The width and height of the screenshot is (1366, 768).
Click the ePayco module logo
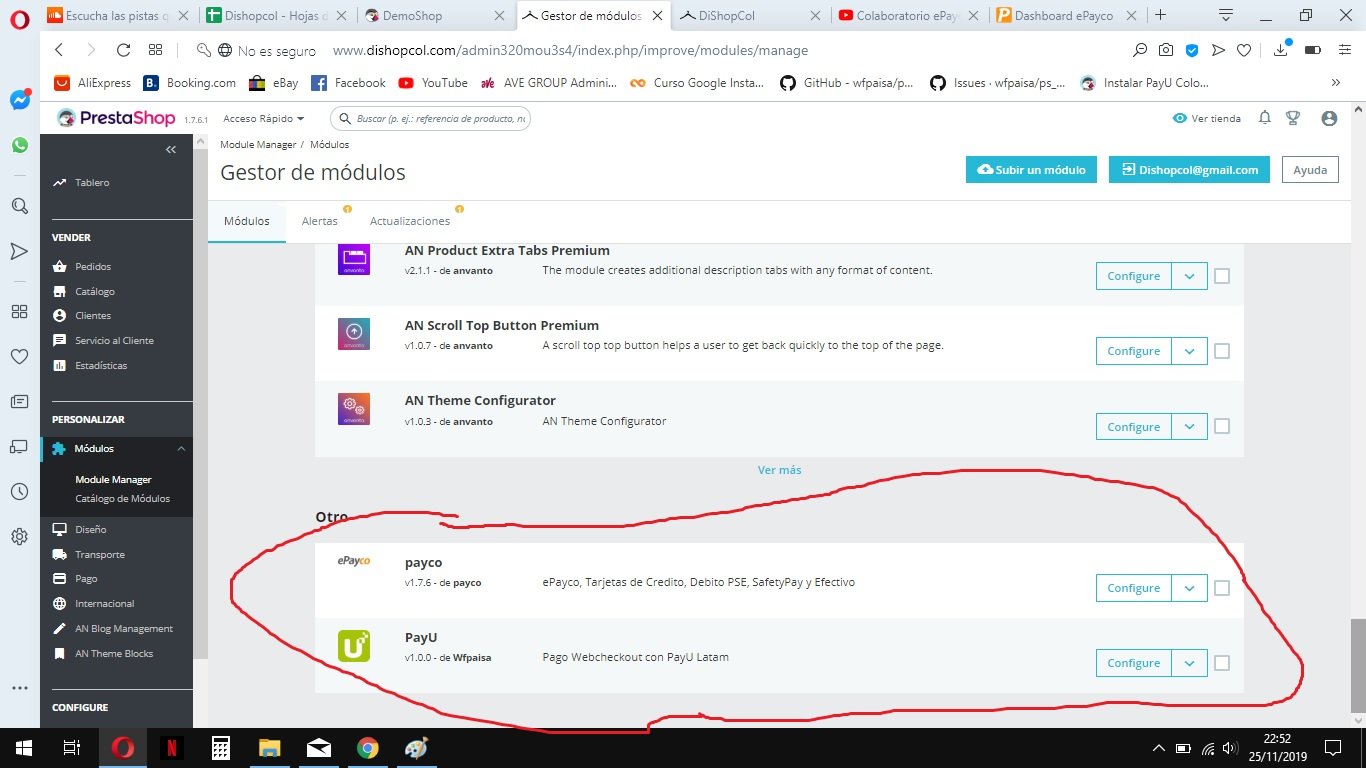point(354,561)
